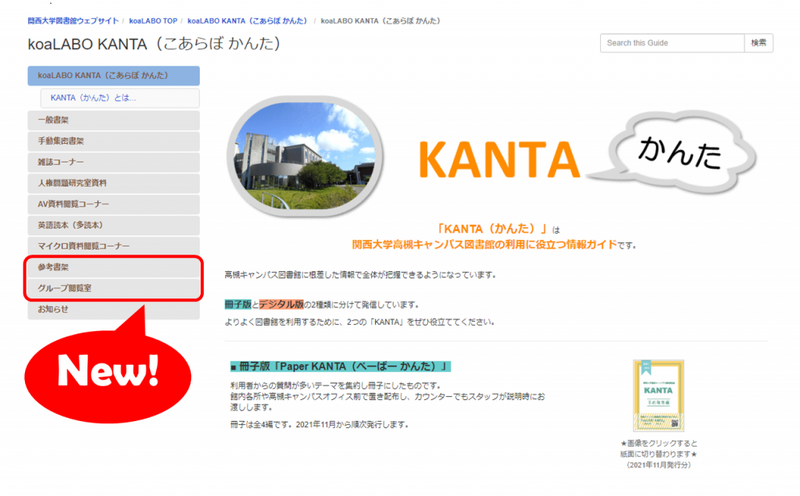Click the red New! callout bubble
The image size is (800, 496).
pos(108,365)
